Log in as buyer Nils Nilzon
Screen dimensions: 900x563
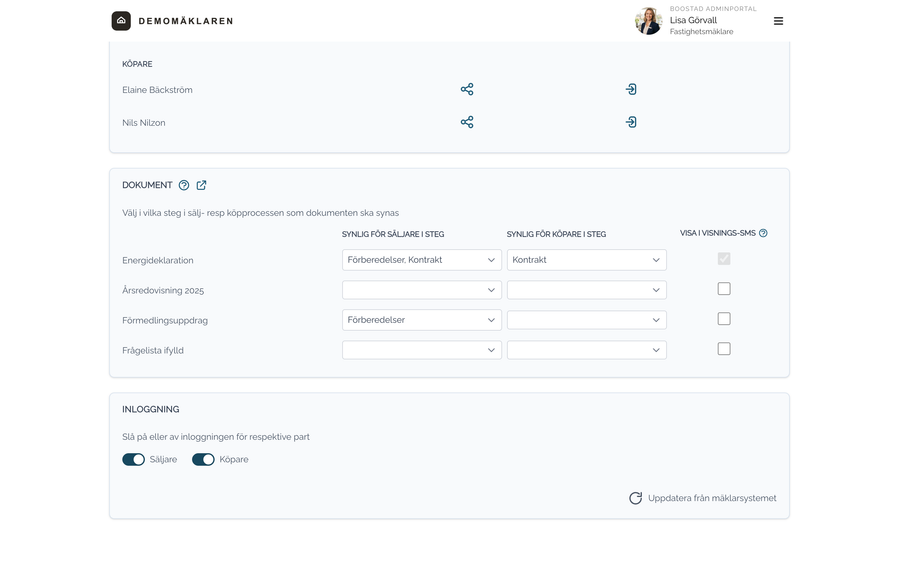tap(631, 122)
